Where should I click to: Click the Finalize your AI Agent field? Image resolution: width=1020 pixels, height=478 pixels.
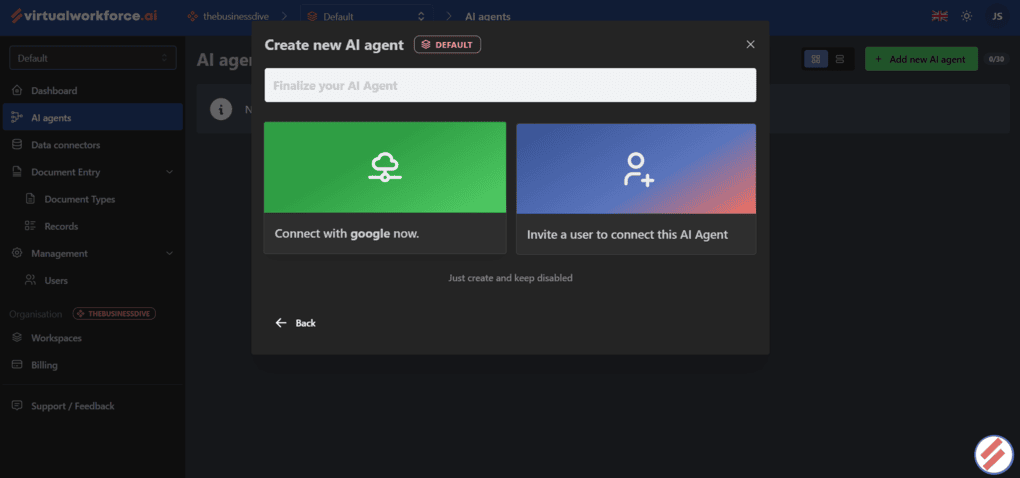510,85
